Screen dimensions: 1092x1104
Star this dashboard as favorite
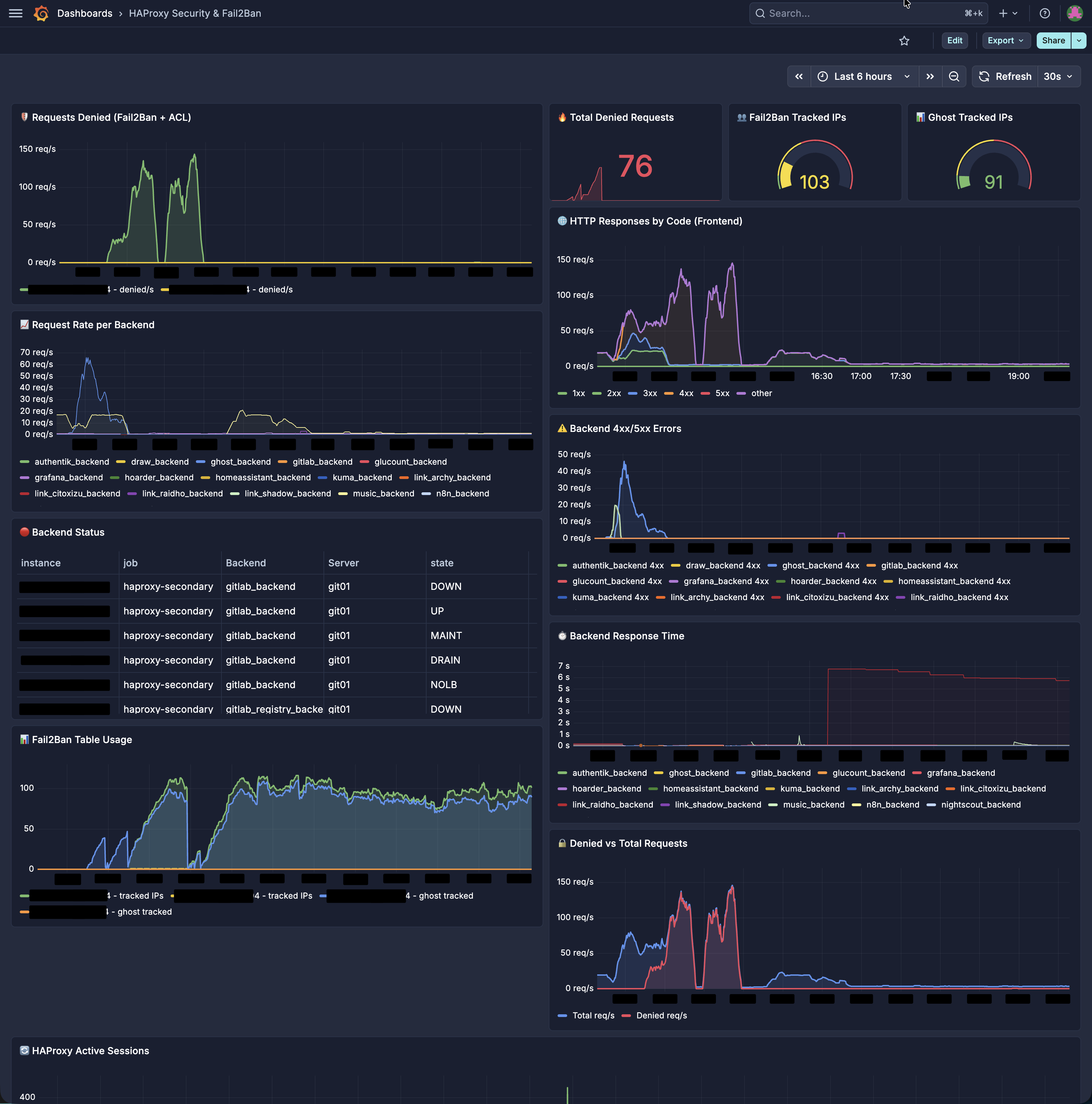click(x=904, y=41)
